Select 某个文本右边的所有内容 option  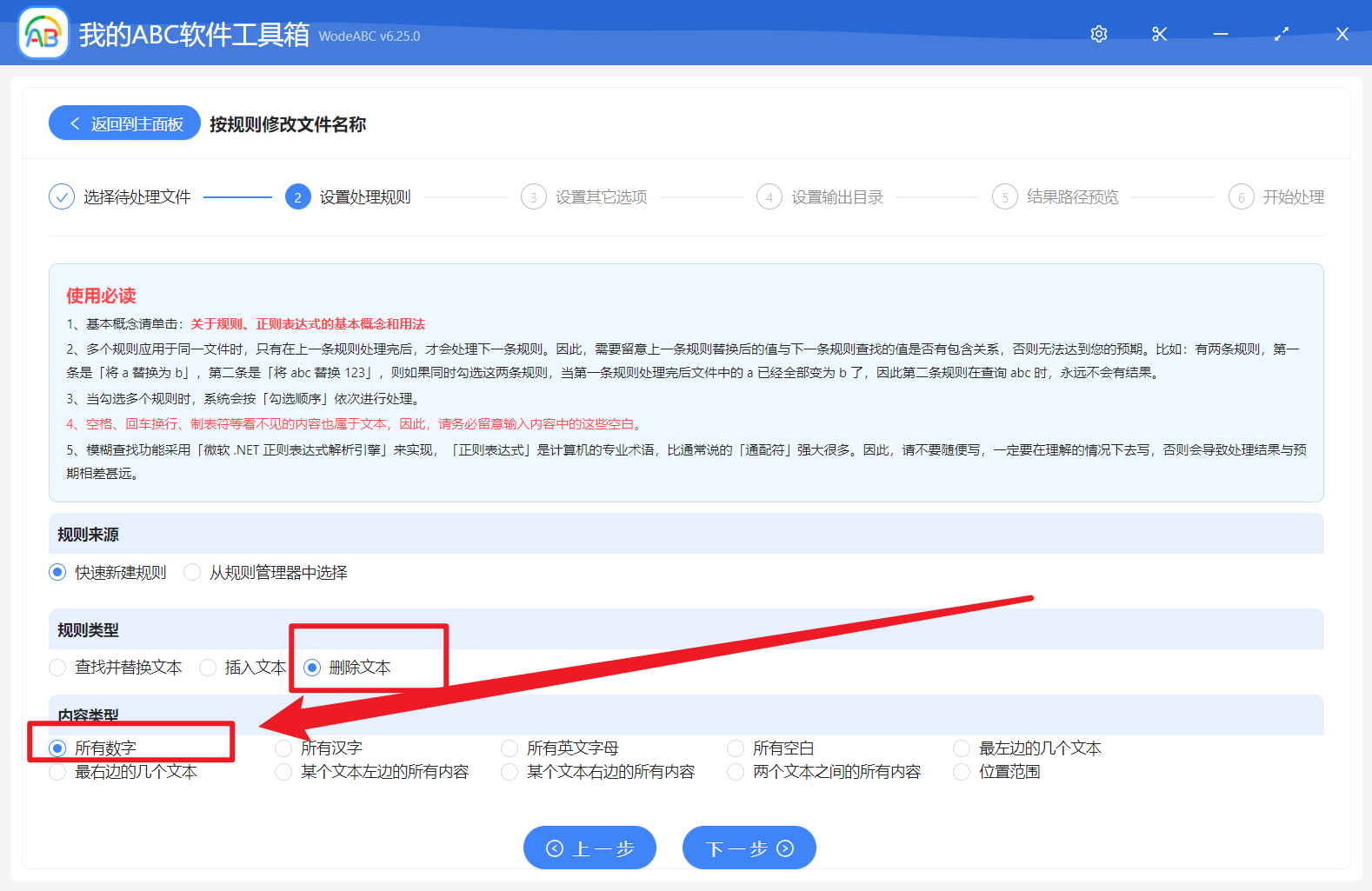pyautogui.click(x=598, y=771)
